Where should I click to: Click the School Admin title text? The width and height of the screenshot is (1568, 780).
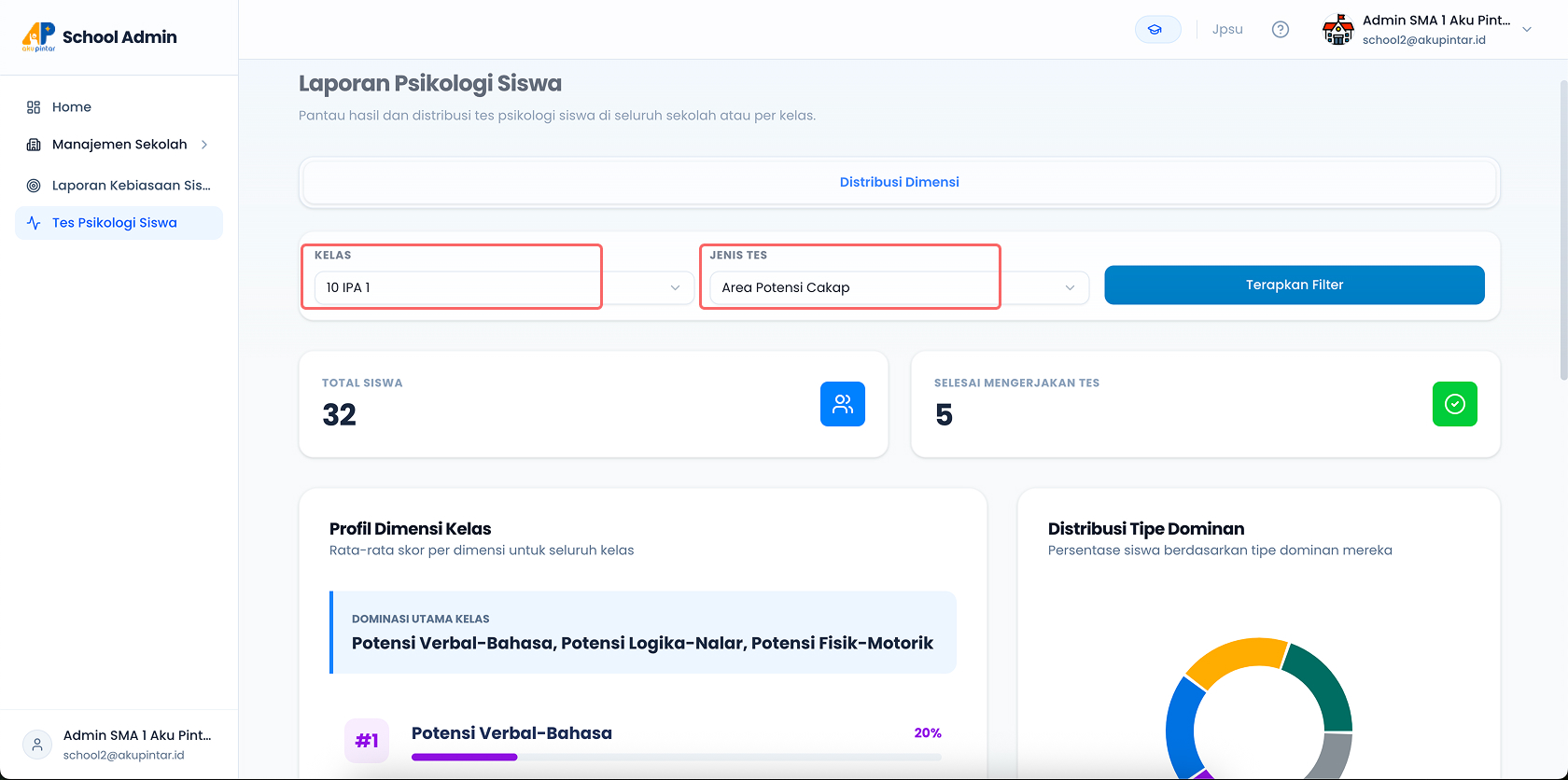119,37
